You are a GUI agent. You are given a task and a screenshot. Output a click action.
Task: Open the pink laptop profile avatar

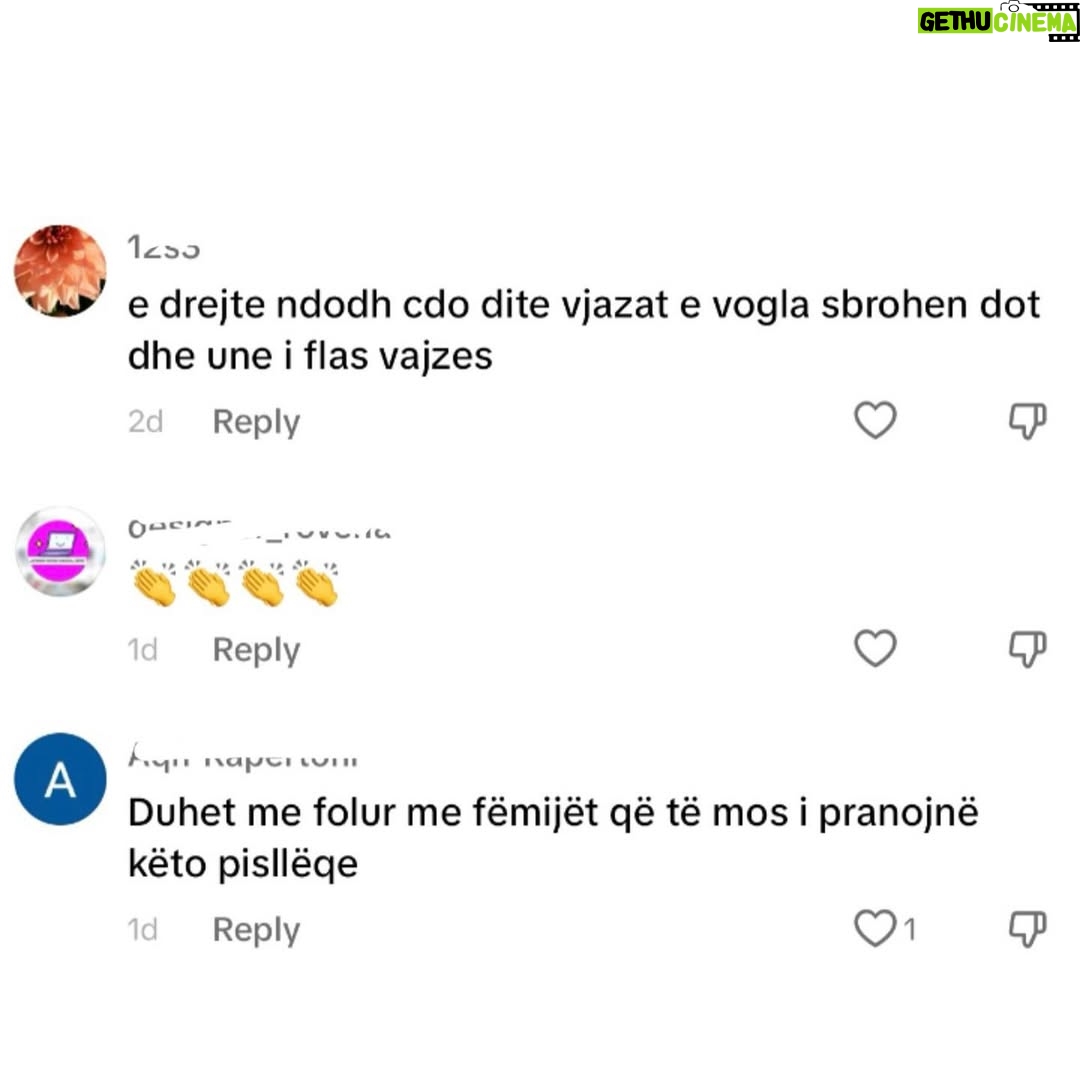(x=61, y=552)
